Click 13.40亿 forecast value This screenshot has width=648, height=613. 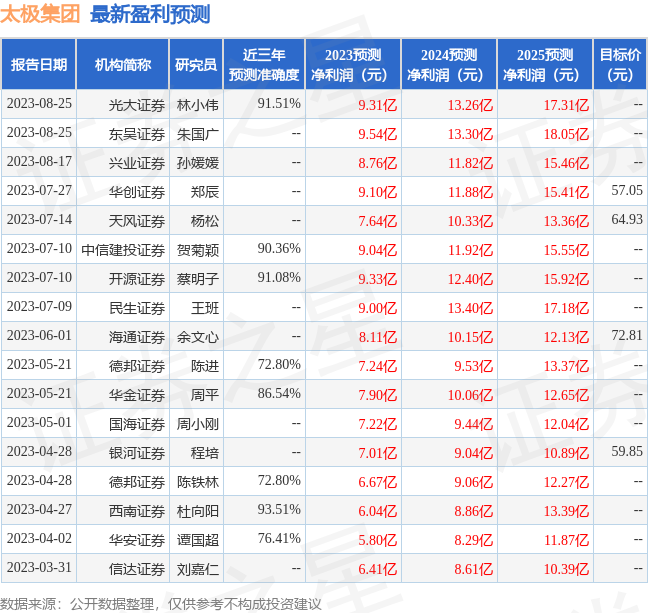point(470,308)
